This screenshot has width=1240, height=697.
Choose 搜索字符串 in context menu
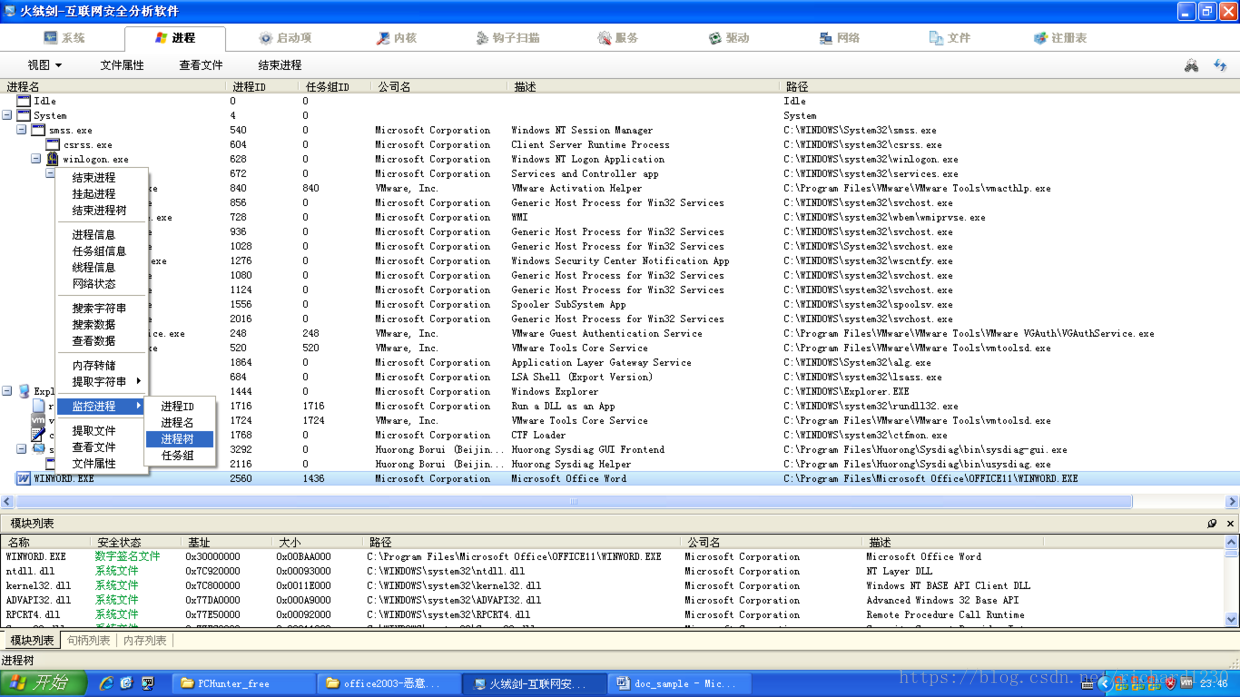coord(99,308)
